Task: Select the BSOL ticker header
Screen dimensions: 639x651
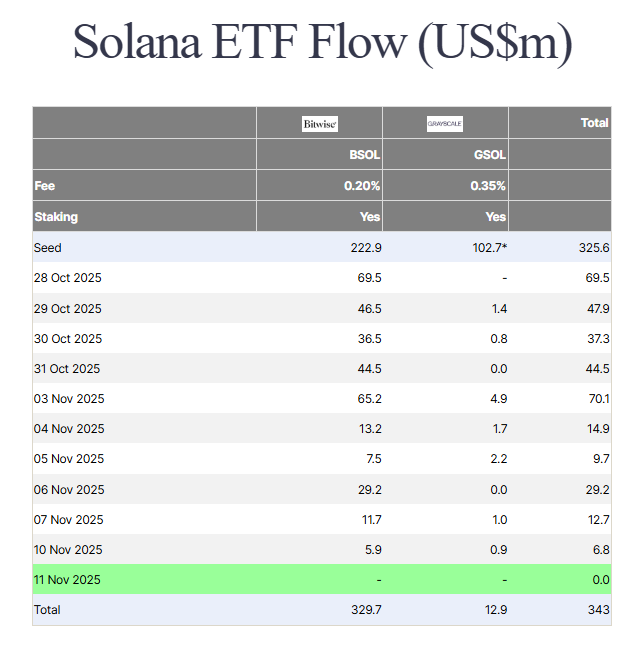Action: (x=362, y=155)
